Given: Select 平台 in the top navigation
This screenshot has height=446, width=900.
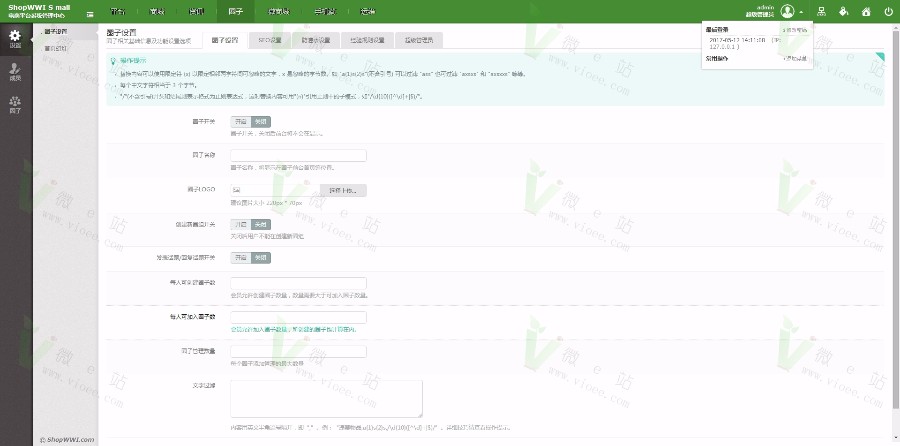Looking at the screenshot, I should coord(118,11).
